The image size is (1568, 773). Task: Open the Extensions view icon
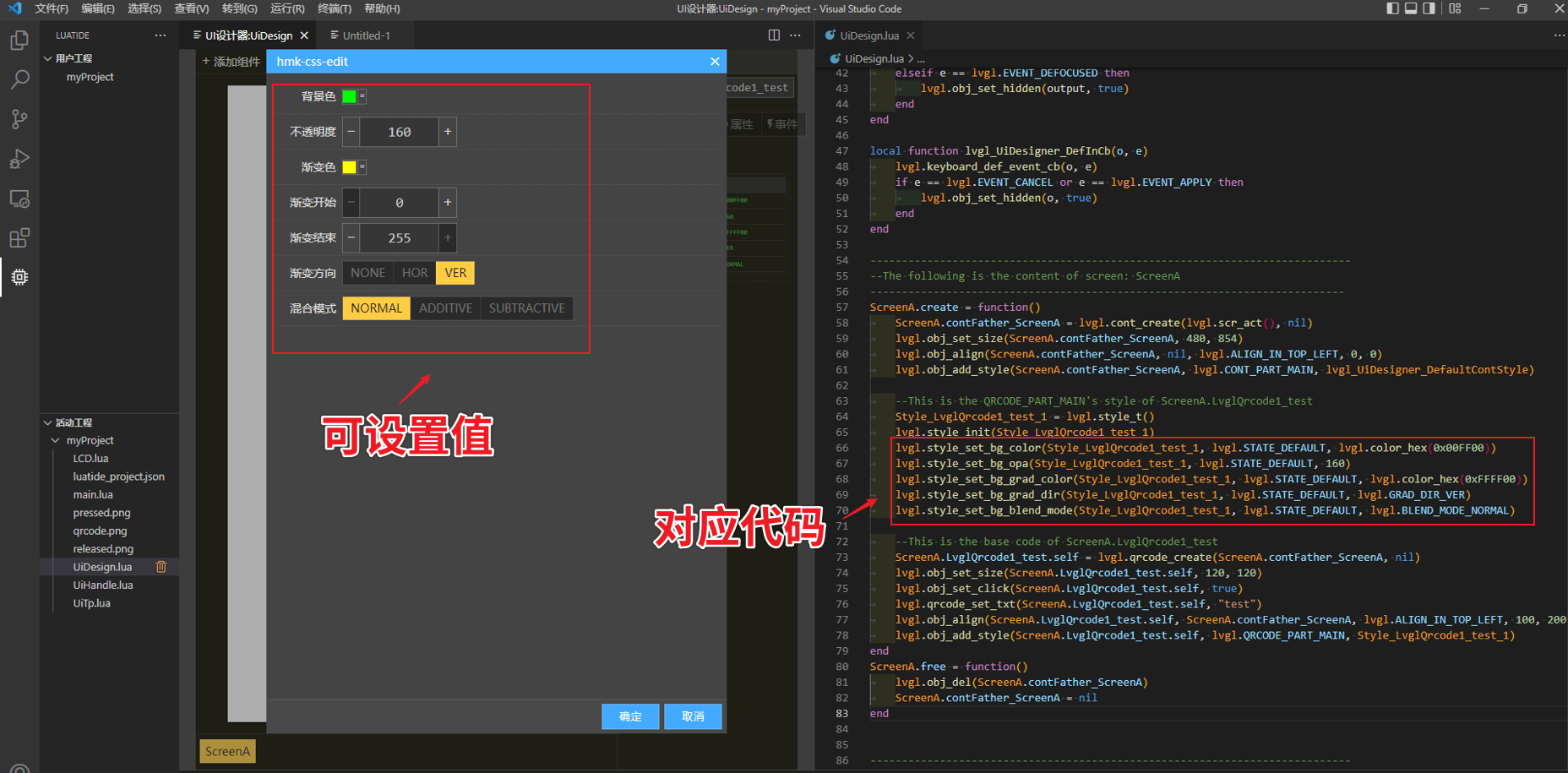(x=19, y=238)
